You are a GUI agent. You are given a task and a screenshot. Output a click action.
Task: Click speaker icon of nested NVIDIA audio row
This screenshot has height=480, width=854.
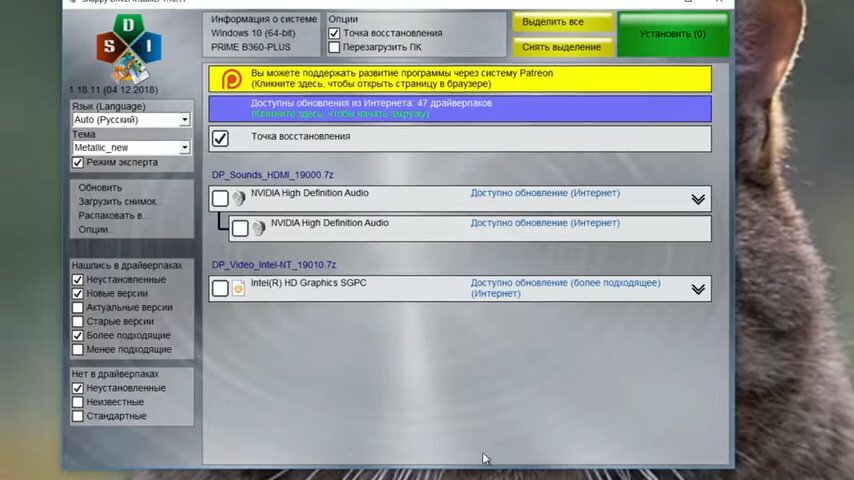[259, 228]
